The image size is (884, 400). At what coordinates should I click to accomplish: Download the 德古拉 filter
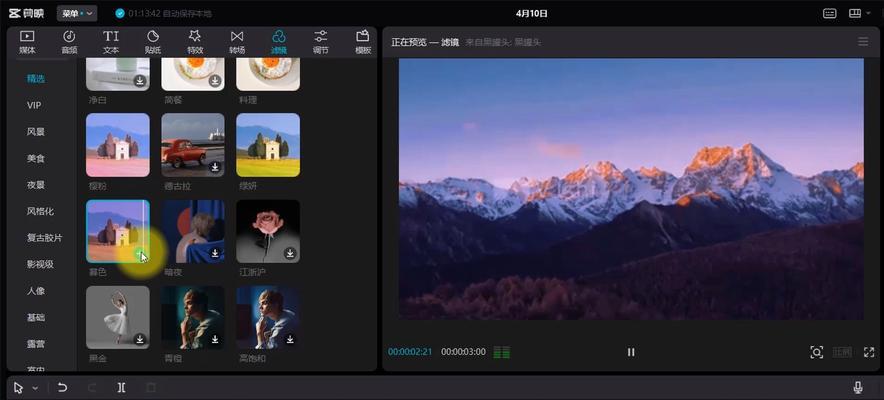(x=215, y=167)
